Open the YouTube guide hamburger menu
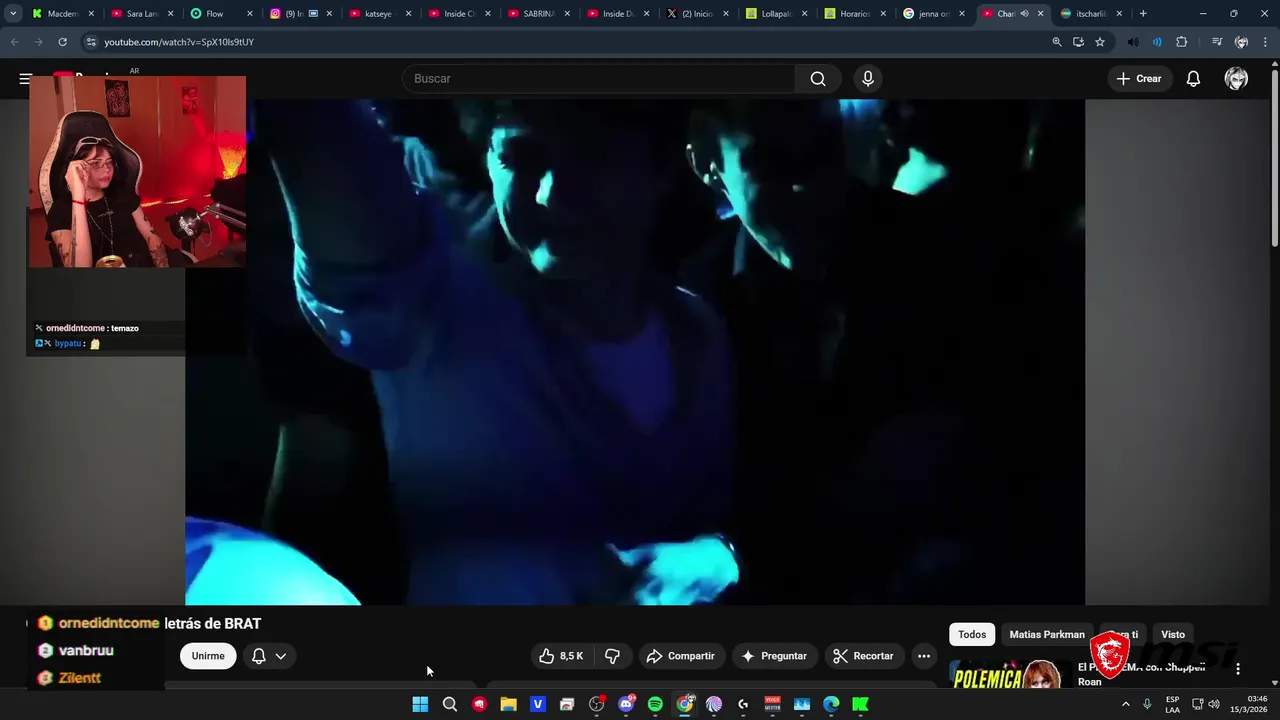This screenshot has height=720, width=1280. click(x=25, y=78)
